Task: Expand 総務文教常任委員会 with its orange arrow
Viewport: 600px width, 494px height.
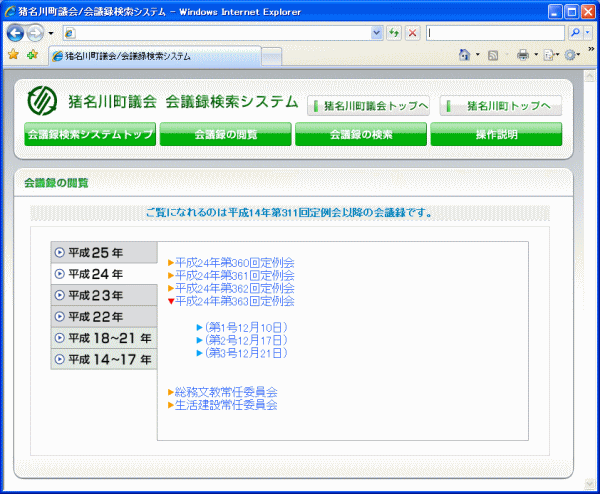Action: (x=171, y=392)
